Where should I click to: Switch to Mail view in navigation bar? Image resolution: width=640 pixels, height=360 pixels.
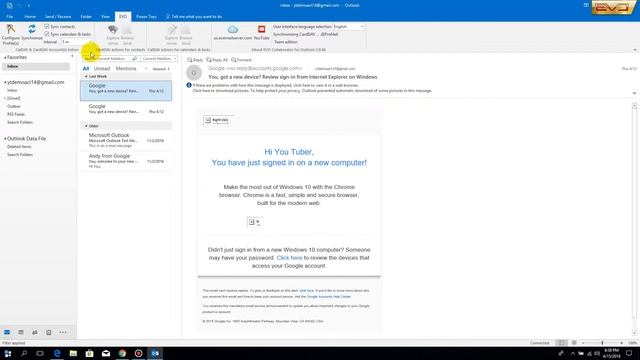click(7, 332)
